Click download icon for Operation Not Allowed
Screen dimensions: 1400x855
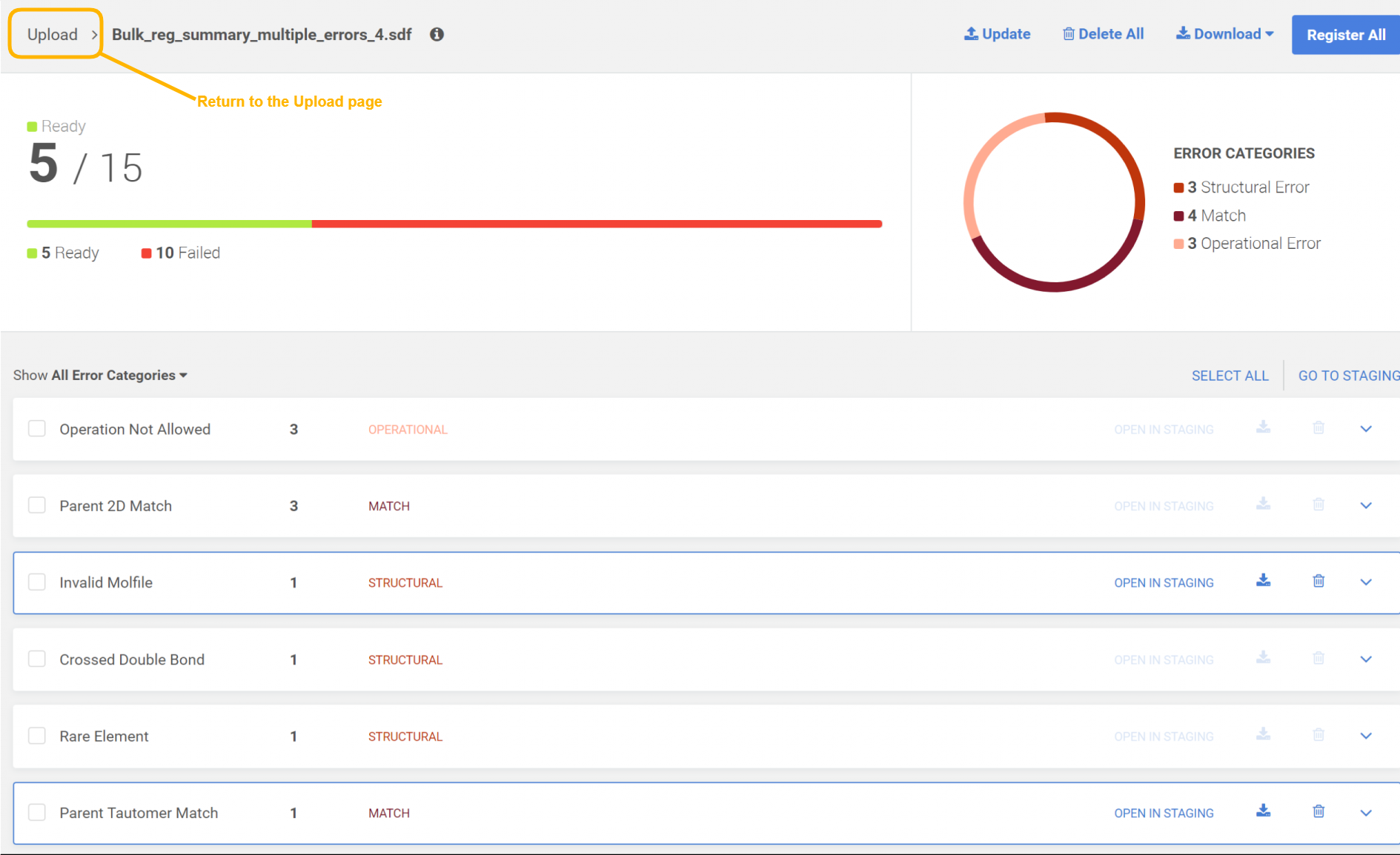(x=1264, y=427)
